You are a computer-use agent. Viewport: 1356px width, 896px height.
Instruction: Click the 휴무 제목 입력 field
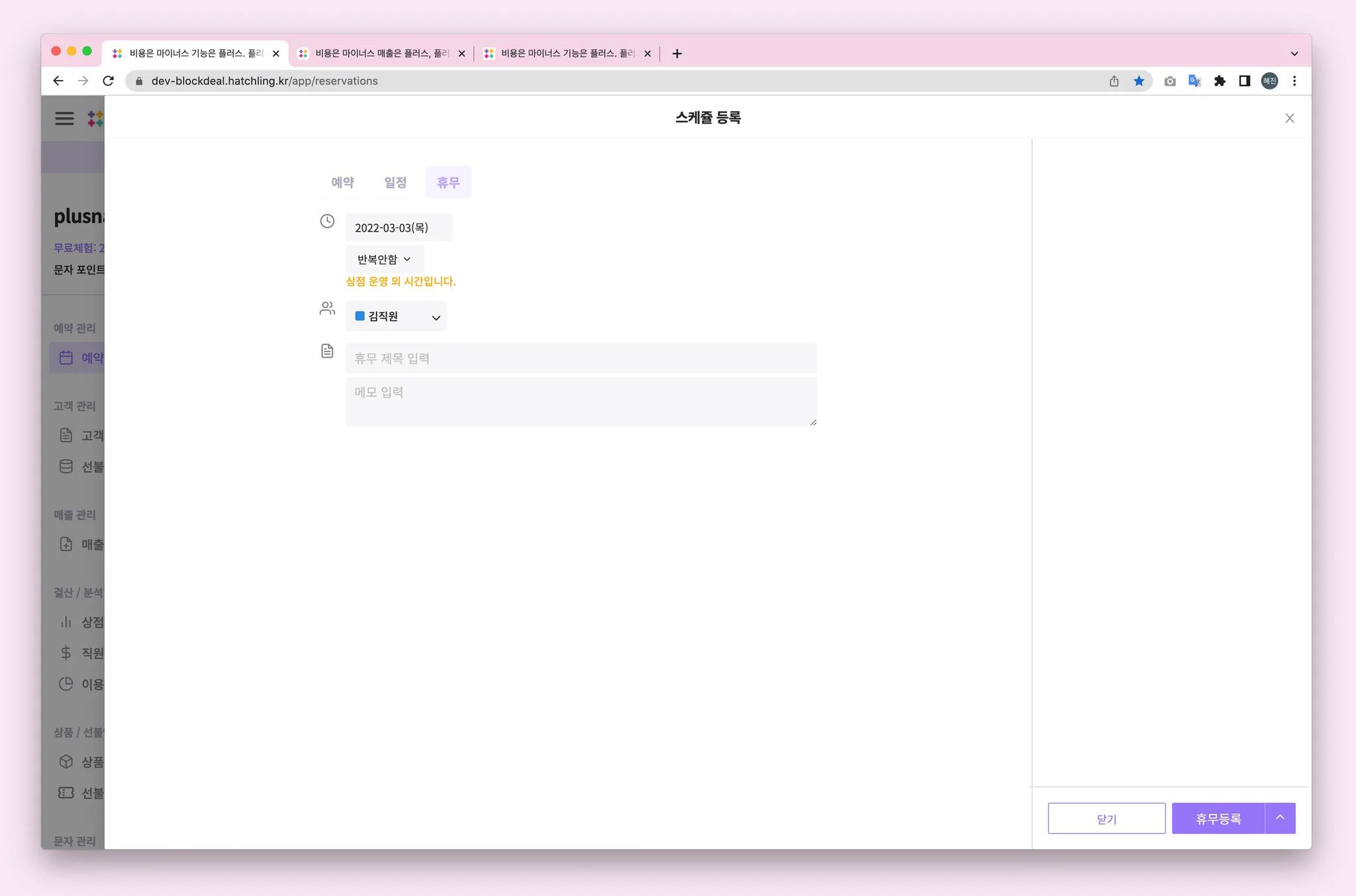pos(581,358)
